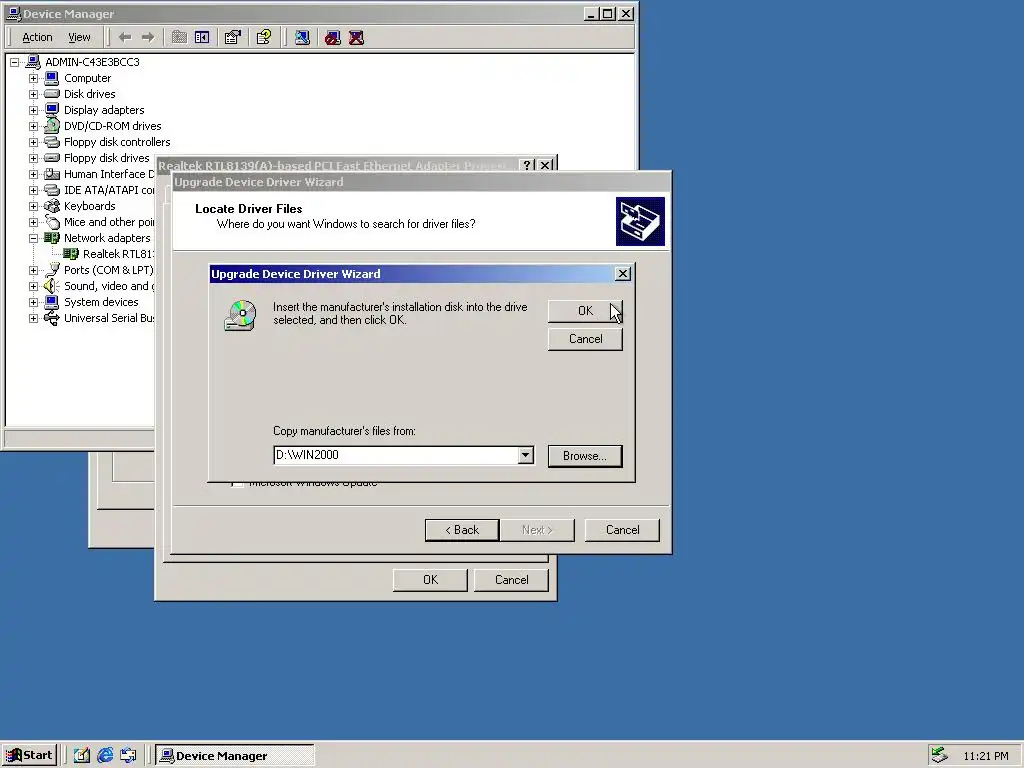Click the 11:21 PM clock in tray
This screenshot has width=1024, height=768.
click(985, 756)
